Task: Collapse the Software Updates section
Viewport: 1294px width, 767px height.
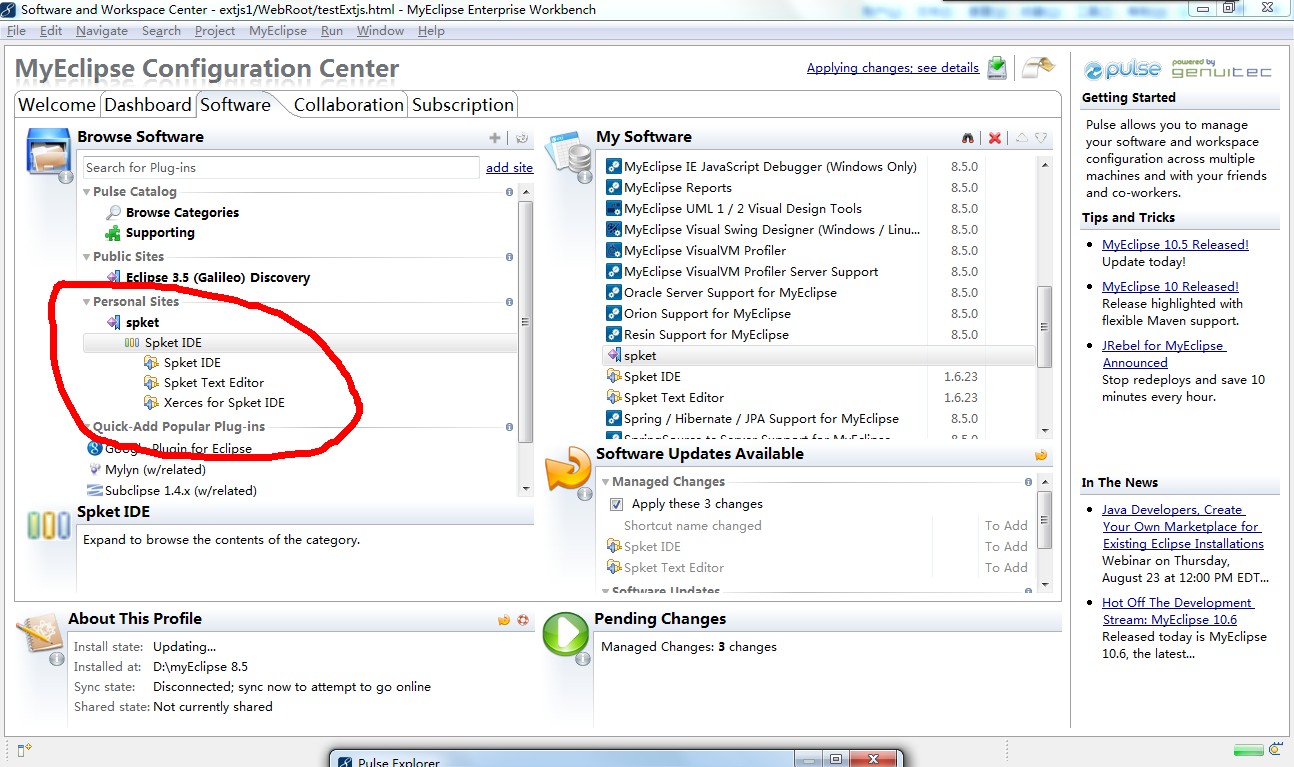Action: [x=606, y=591]
